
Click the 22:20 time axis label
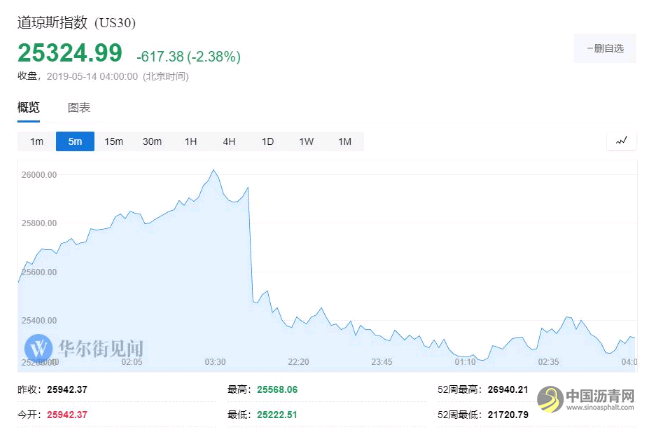[x=299, y=362]
